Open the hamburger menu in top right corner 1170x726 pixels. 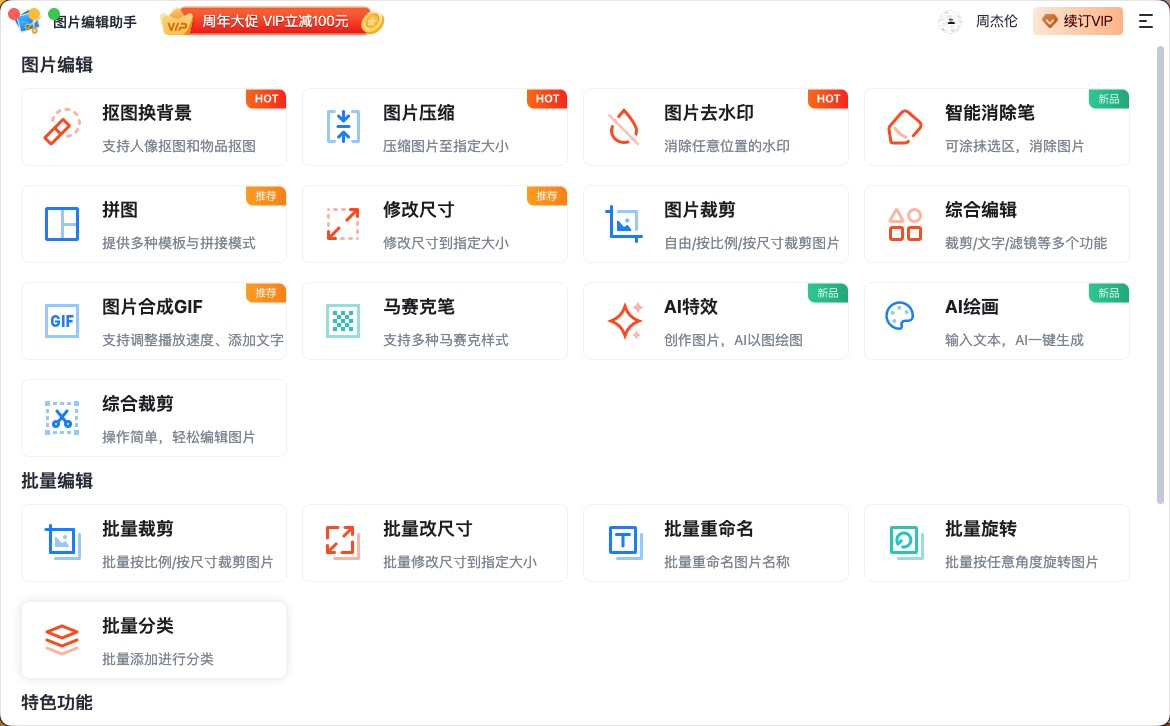click(1147, 21)
